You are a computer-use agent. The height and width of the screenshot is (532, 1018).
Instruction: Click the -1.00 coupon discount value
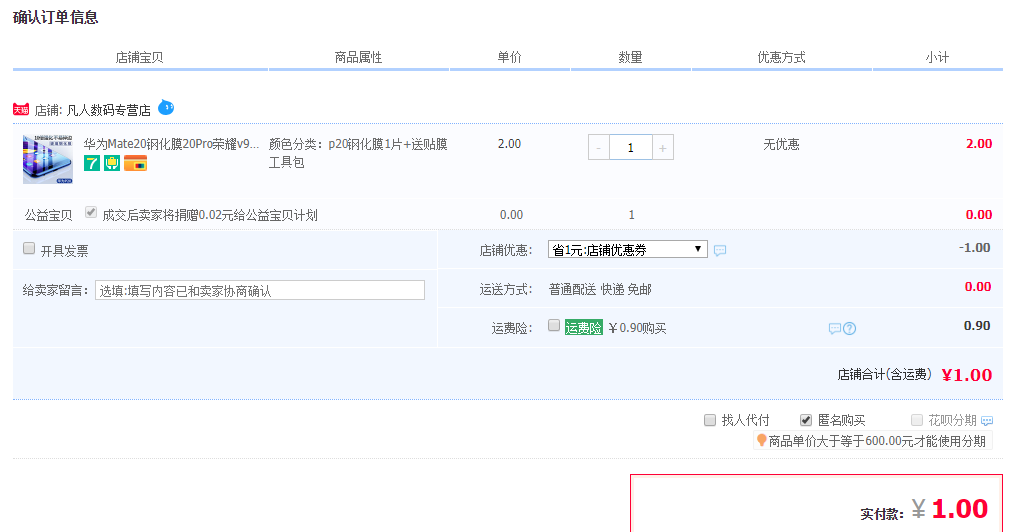point(975,247)
